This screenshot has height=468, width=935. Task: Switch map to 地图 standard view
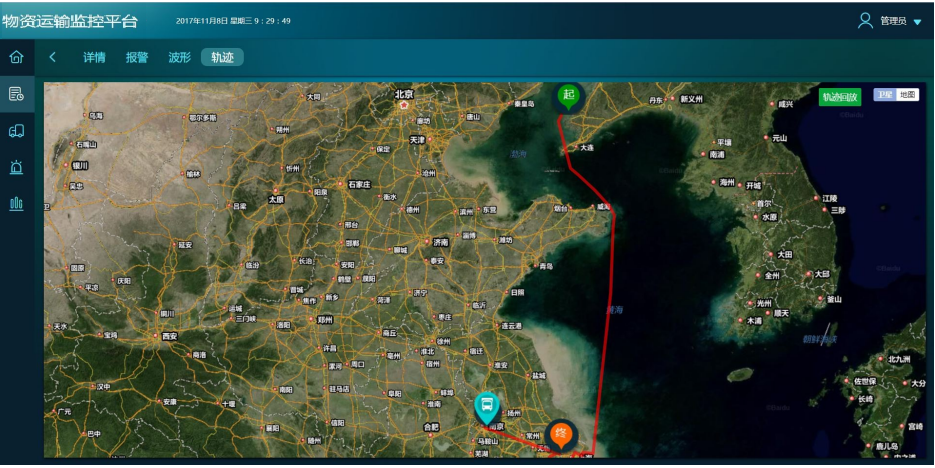pos(907,95)
